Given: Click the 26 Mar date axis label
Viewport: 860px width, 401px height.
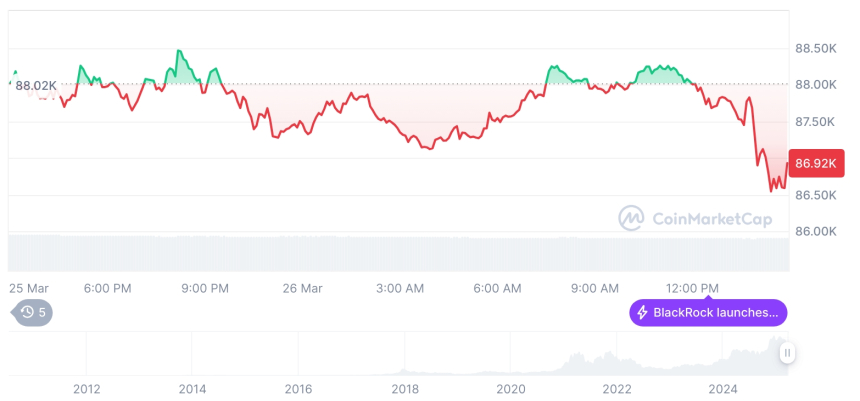Looking at the screenshot, I should [x=303, y=288].
